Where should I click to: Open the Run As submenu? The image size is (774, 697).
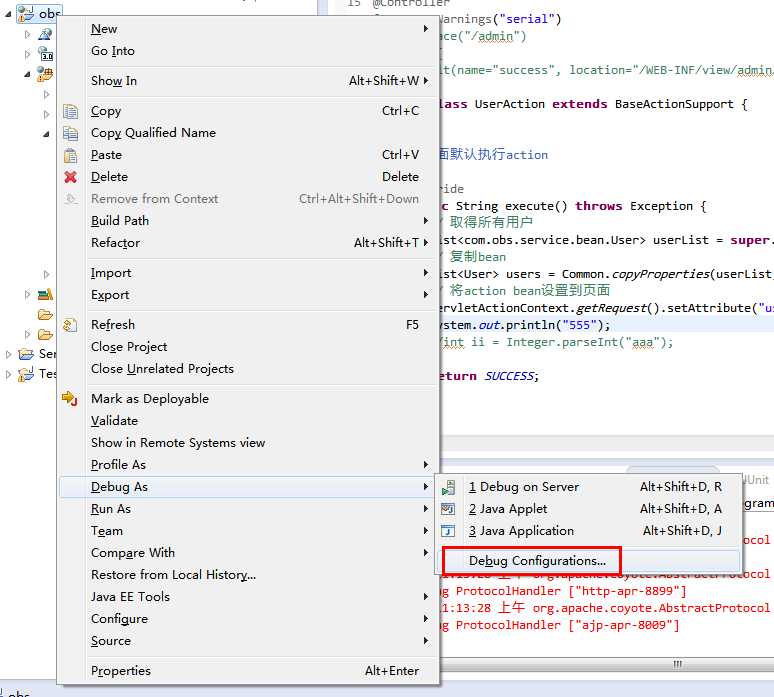point(248,509)
